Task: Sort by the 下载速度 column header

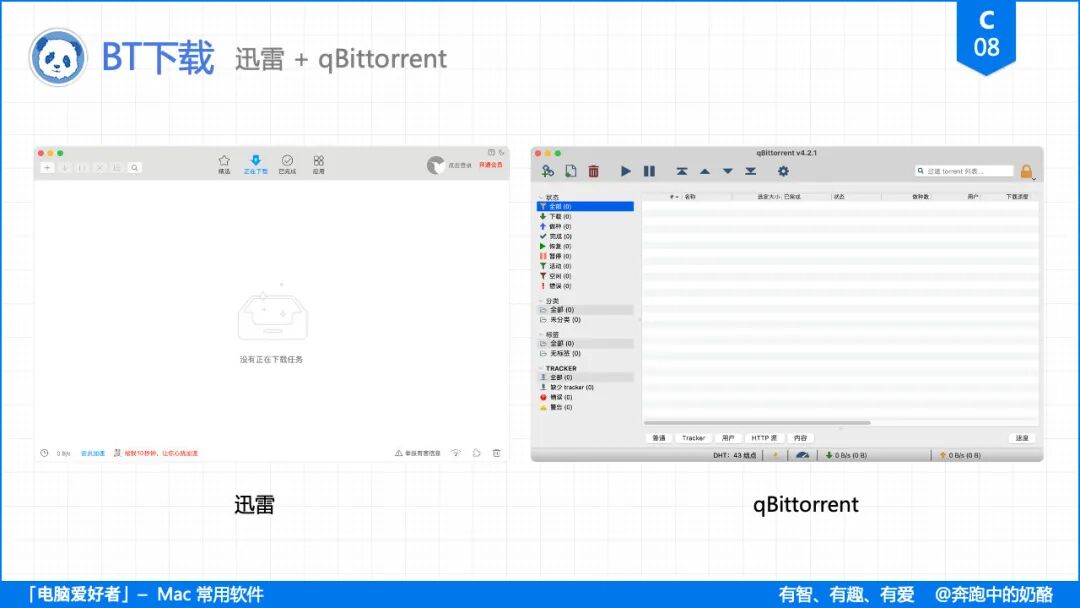Action: pyautogui.click(x=1017, y=197)
